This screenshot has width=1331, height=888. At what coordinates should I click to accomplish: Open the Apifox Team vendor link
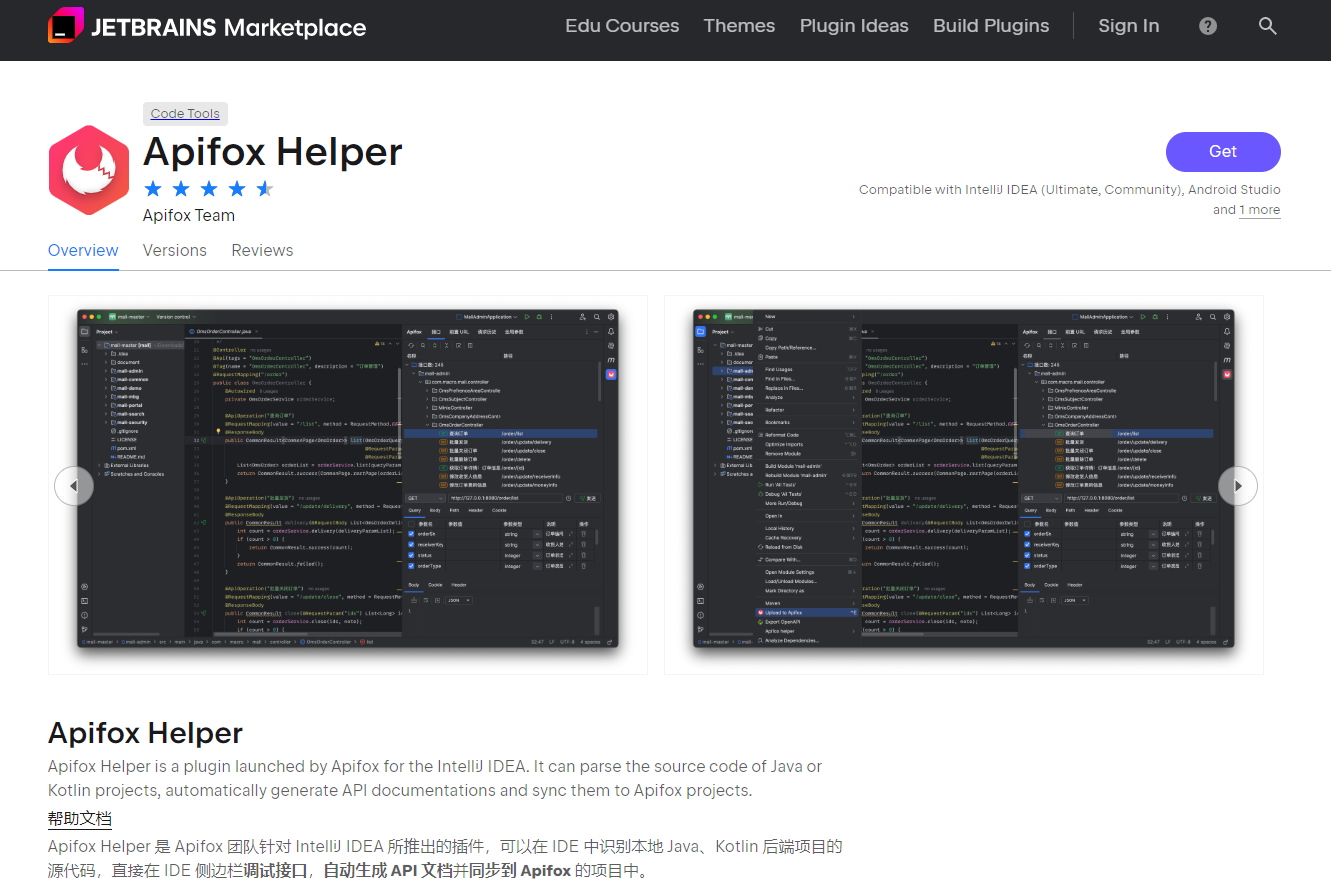point(189,215)
